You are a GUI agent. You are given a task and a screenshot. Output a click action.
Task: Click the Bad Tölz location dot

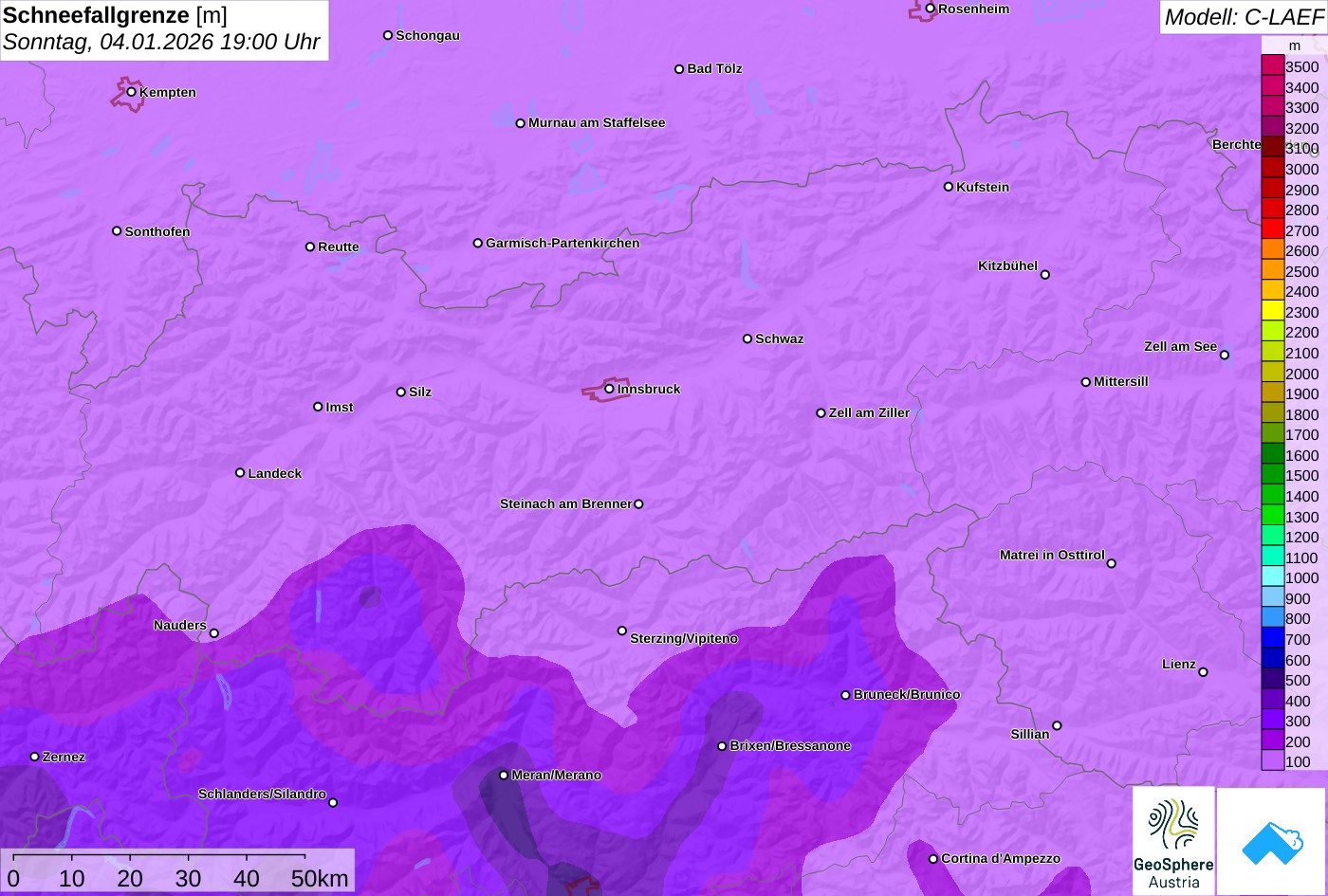point(679,69)
